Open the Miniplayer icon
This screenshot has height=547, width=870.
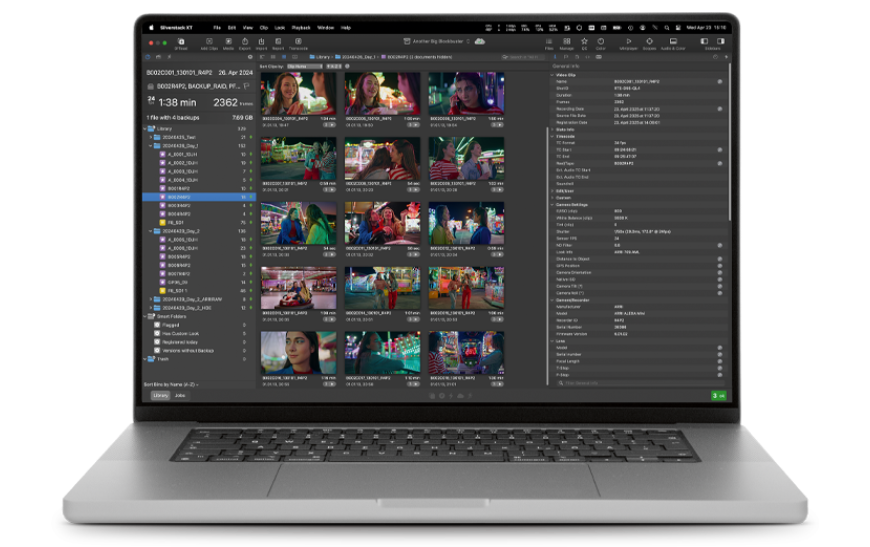629,43
